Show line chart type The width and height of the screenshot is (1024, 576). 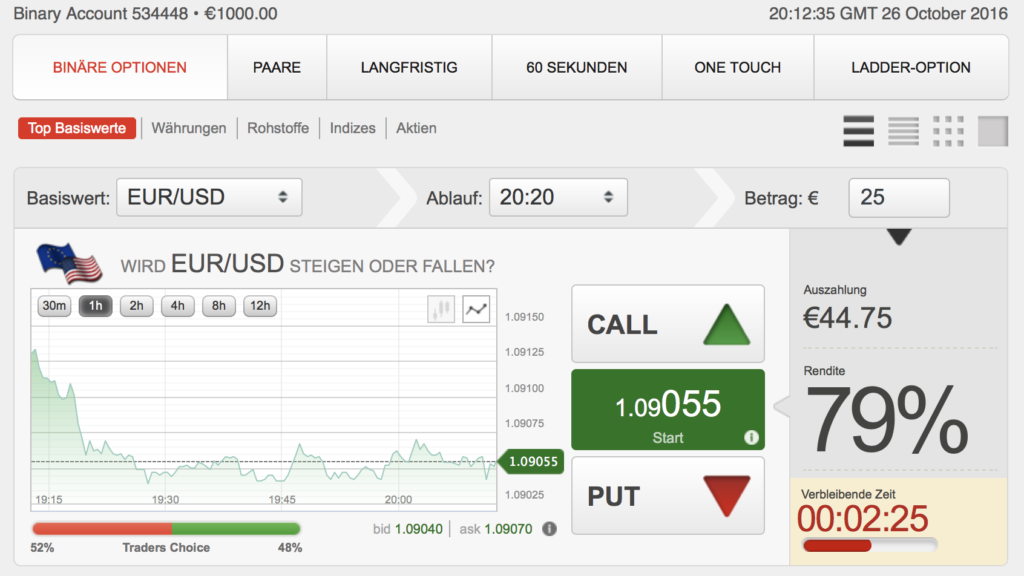476,309
